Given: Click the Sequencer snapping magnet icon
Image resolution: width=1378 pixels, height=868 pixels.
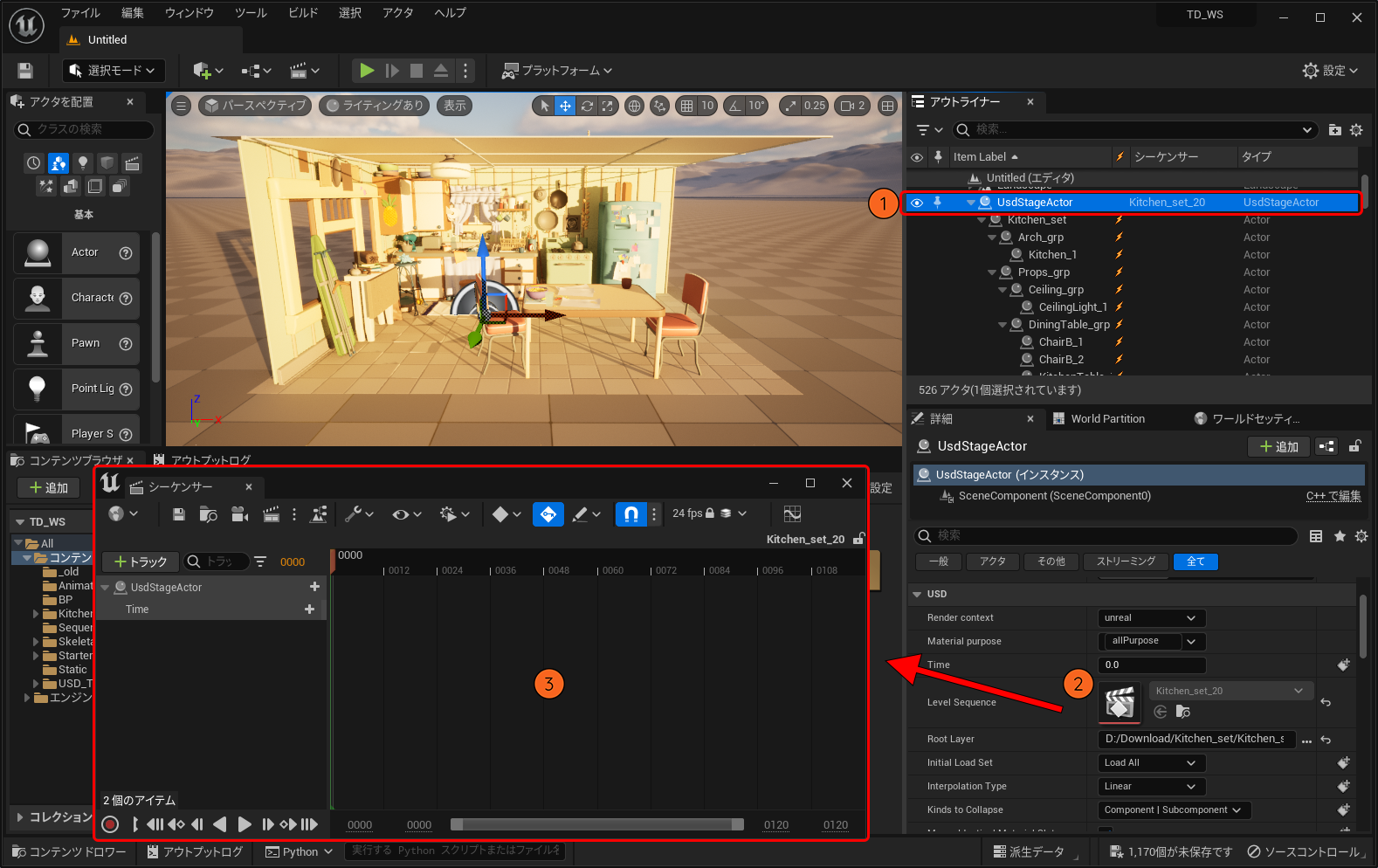Looking at the screenshot, I should click(x=630, y=514).
